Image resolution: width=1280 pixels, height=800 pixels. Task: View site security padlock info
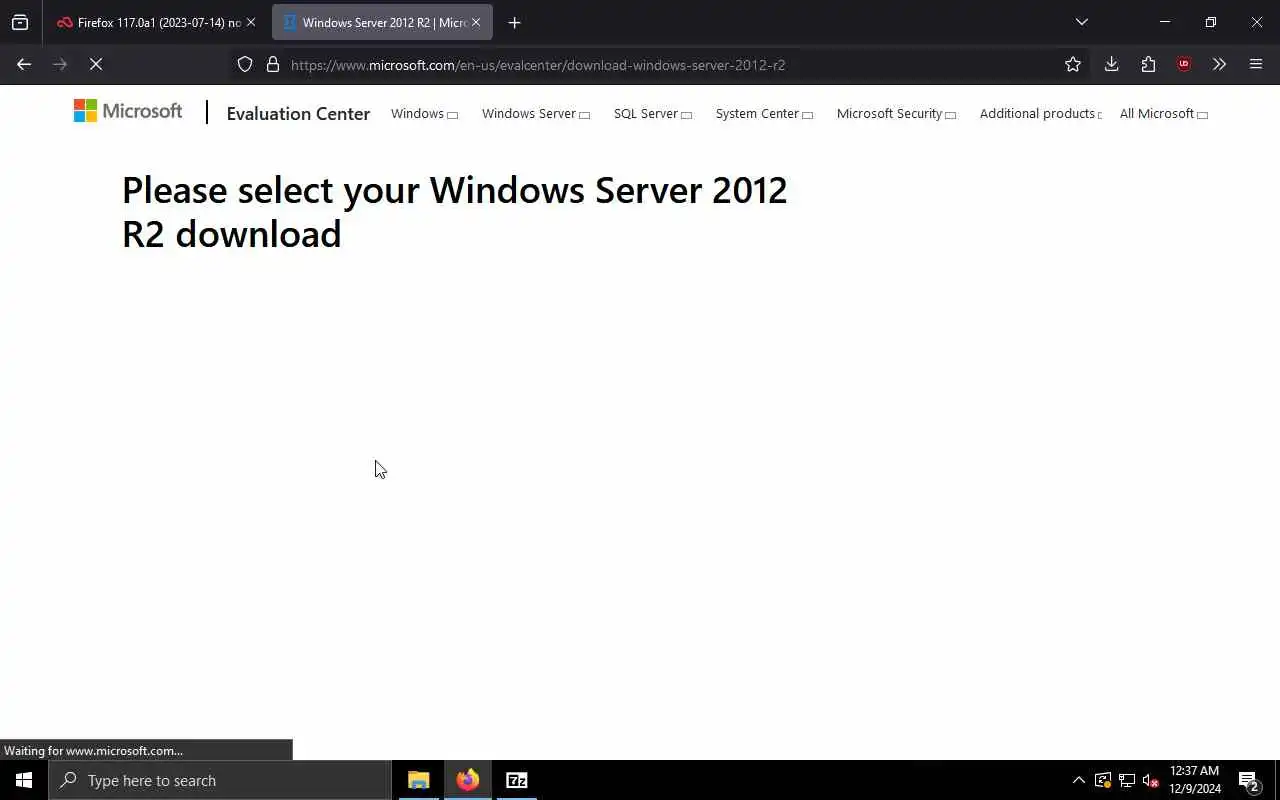[x=272, y=64]
